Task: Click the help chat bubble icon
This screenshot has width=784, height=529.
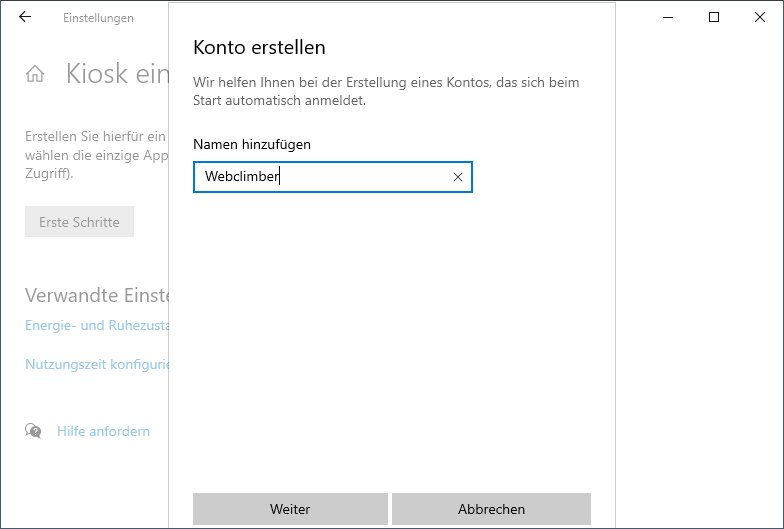Action: (34, 431)
